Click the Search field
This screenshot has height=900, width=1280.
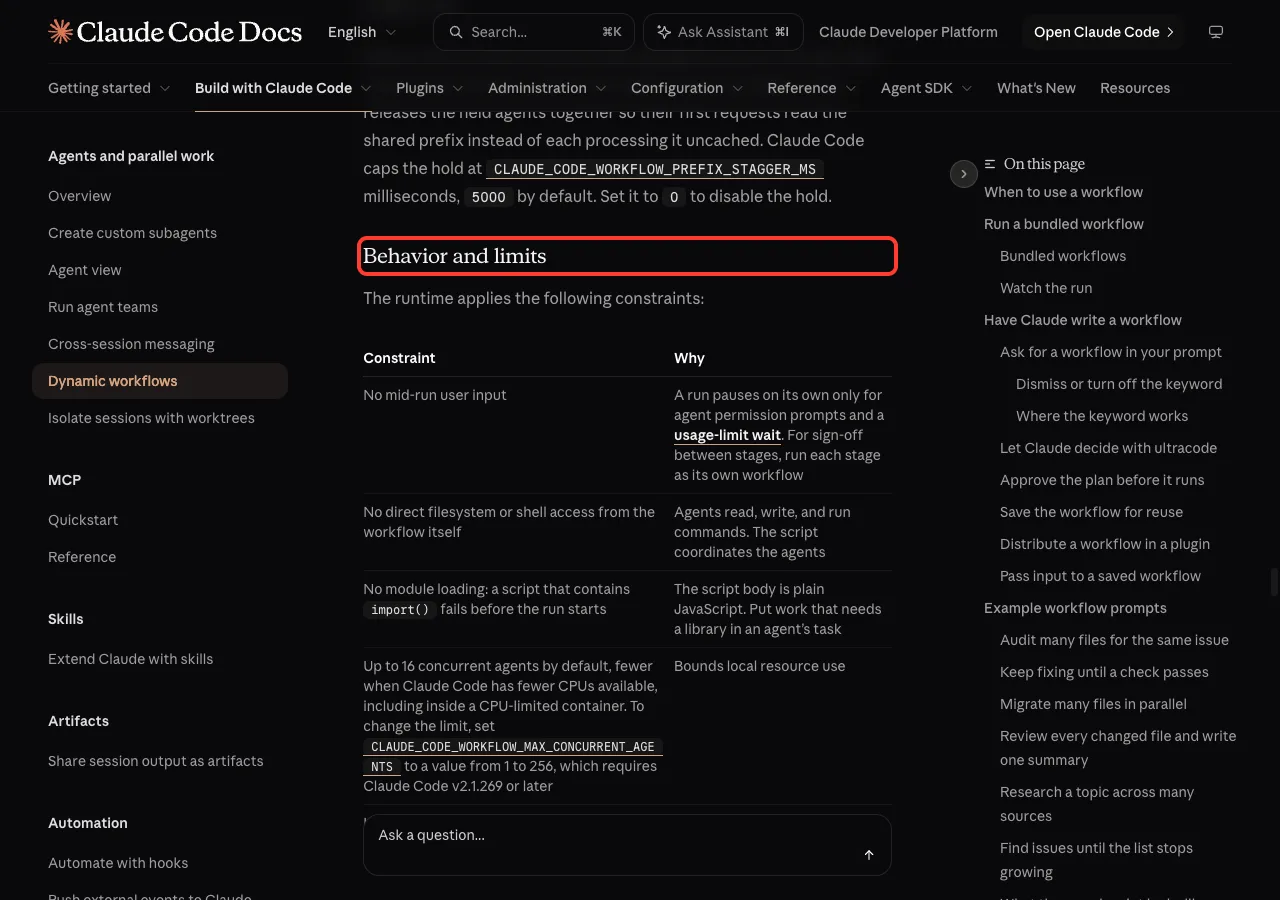(534, 32)
